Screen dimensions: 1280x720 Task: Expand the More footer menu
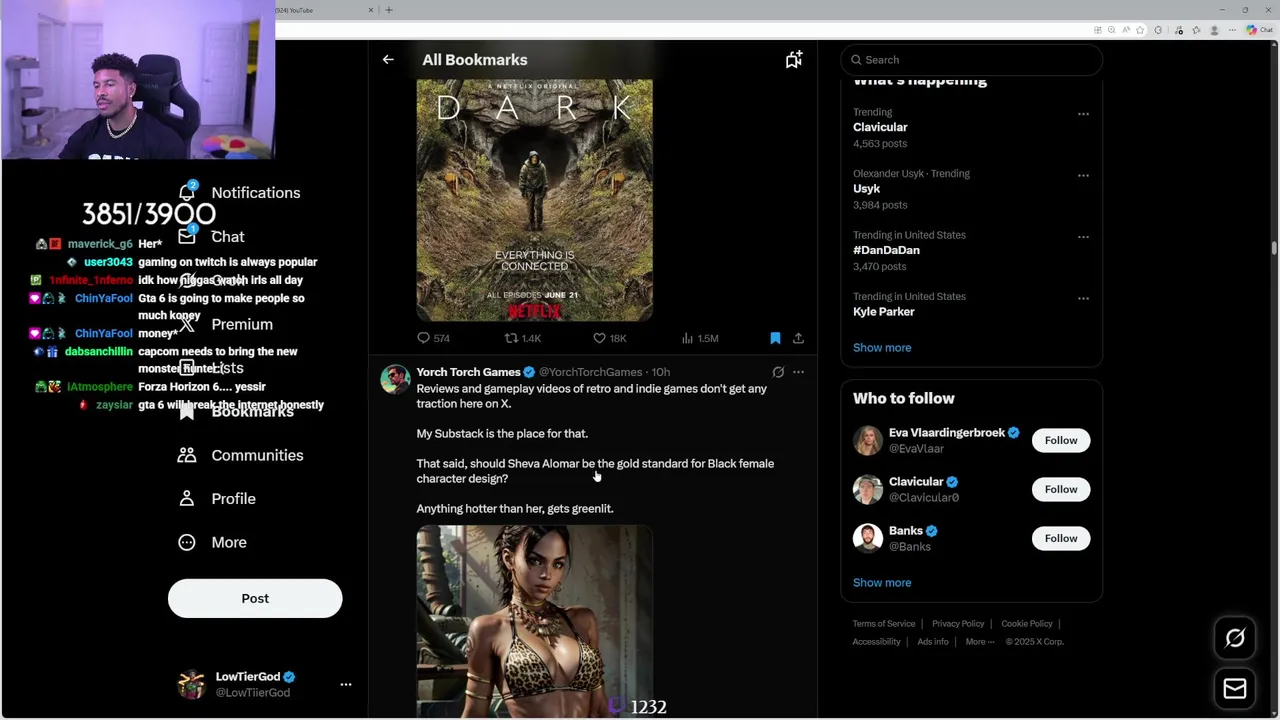[980, 642]
